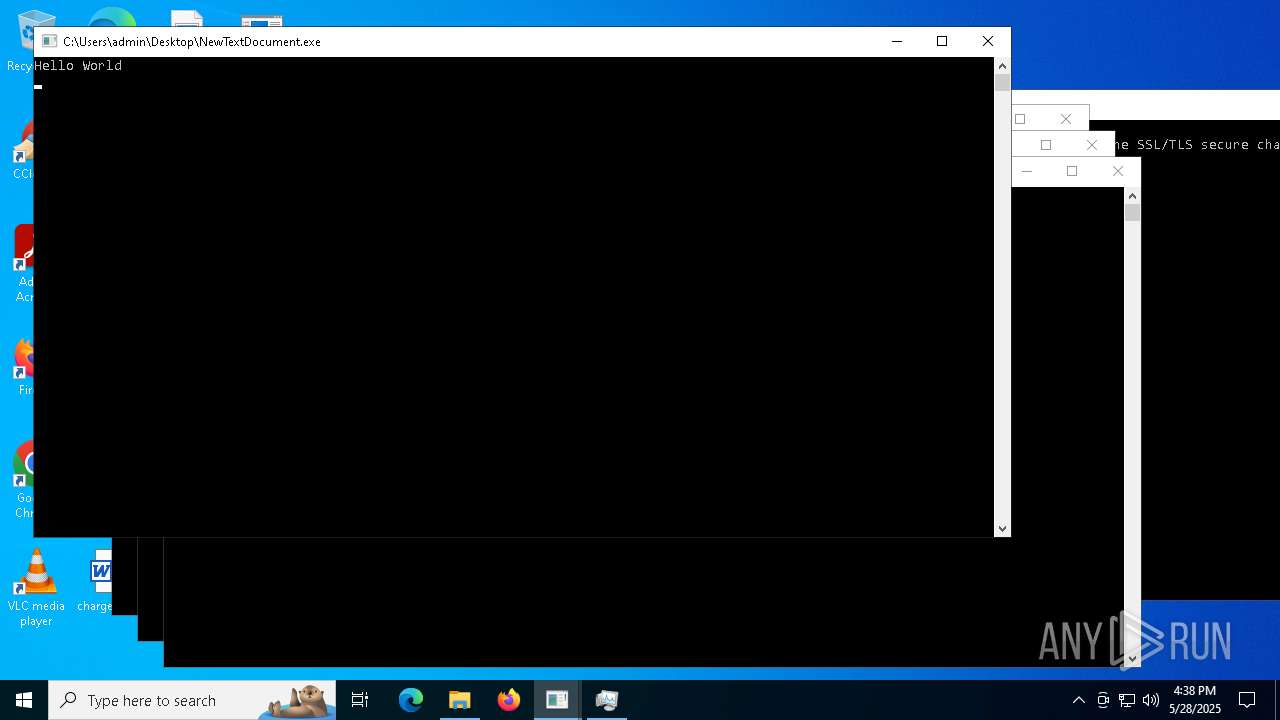
Task: Click the volume speaker tray icon
Action: (x=1151, y=700)
